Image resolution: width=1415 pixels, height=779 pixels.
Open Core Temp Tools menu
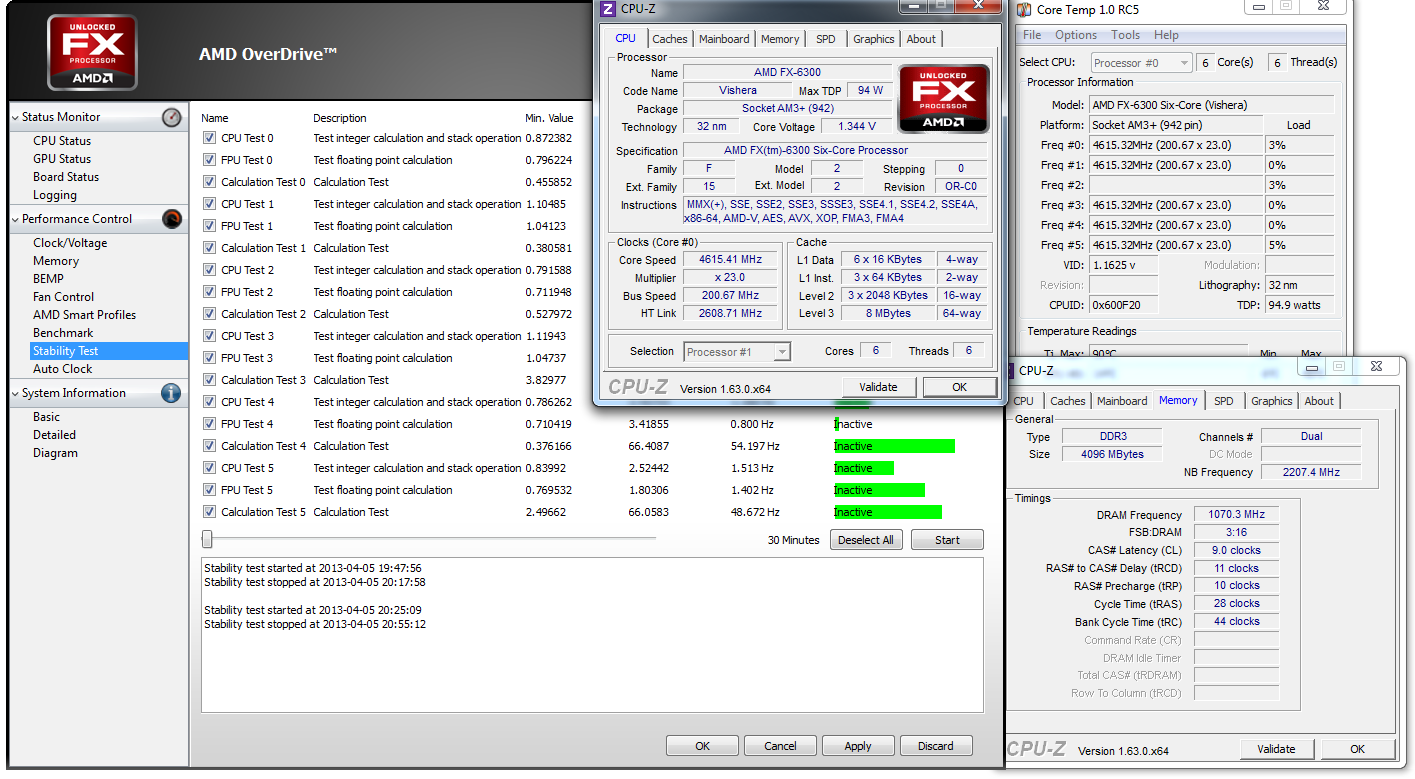[x=1126, y=35]
